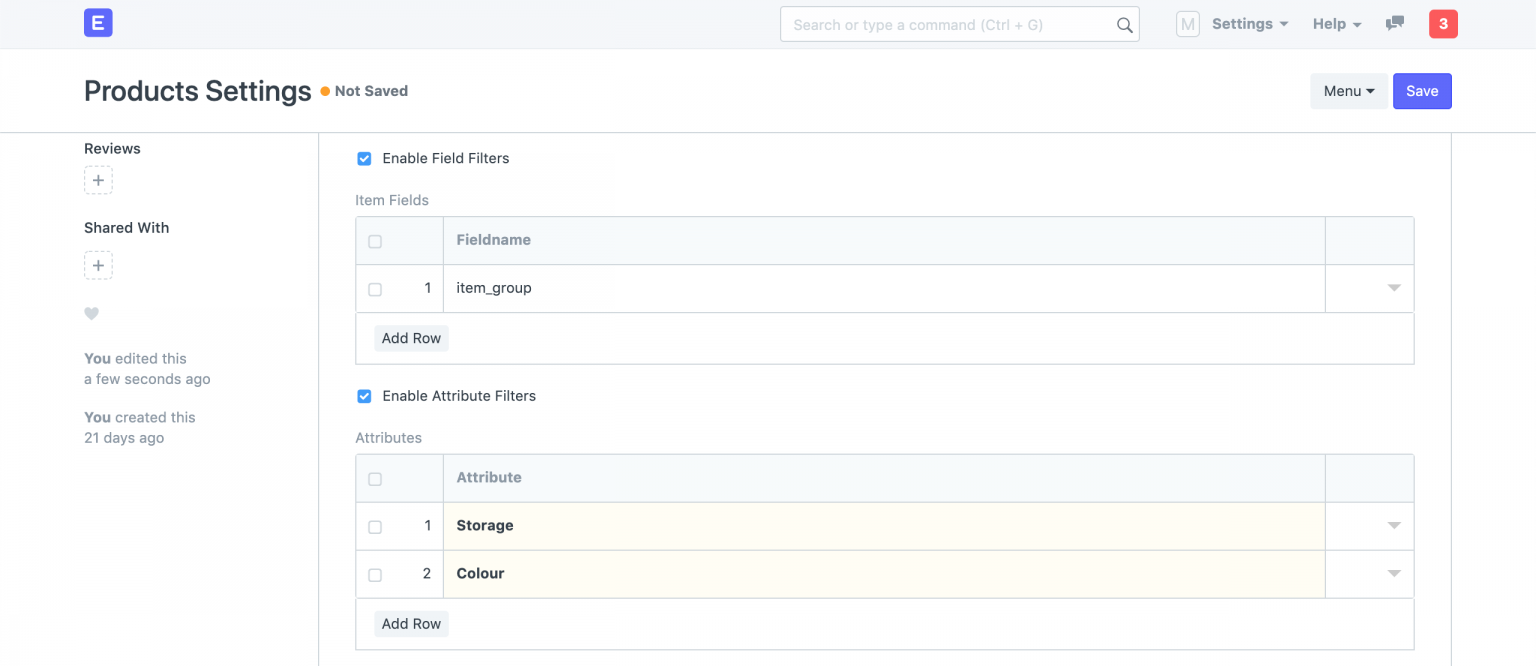
Task: Click the search magnifier icon
Action: [x=1124, y=24]
